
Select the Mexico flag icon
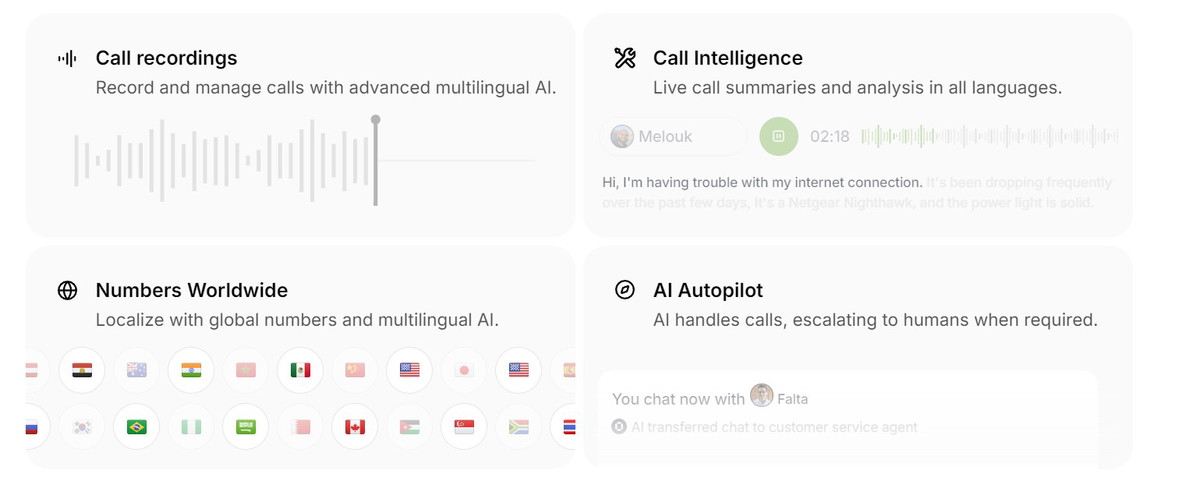click(x=300, y=371)
